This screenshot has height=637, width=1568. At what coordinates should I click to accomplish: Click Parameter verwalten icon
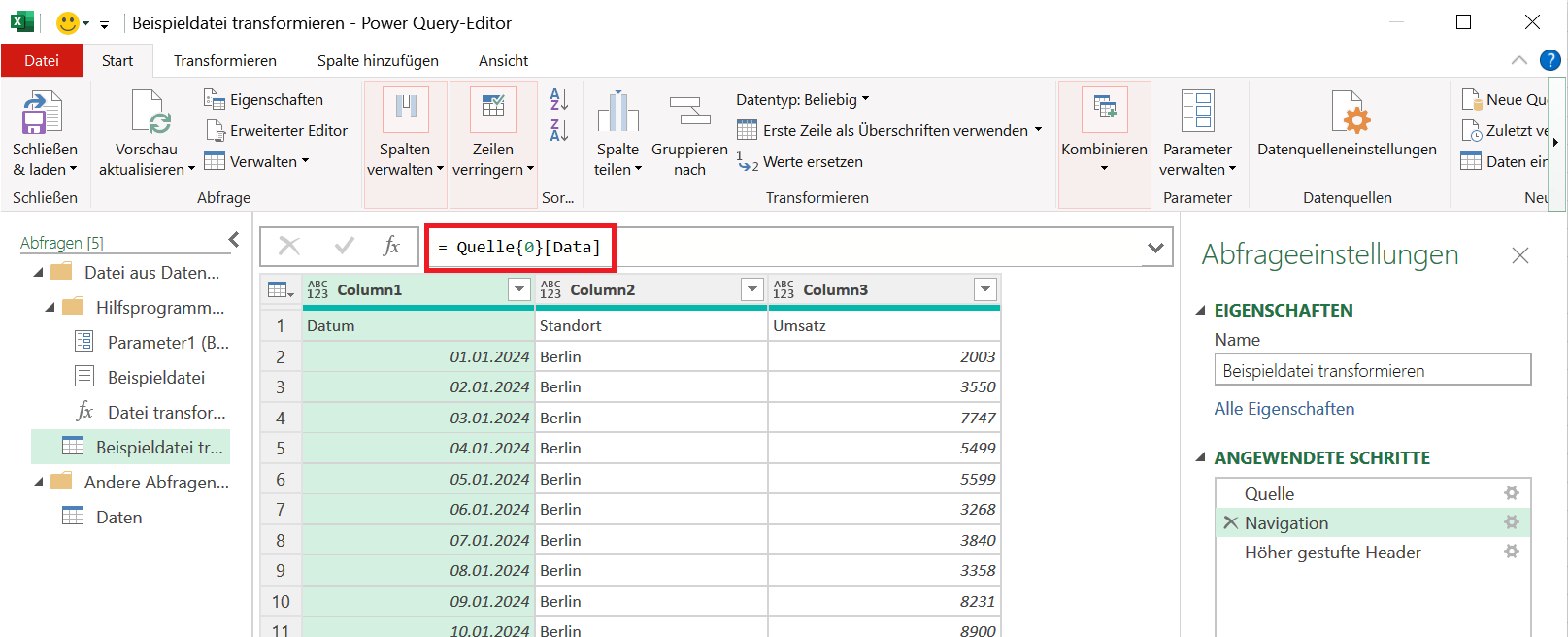1197,111
